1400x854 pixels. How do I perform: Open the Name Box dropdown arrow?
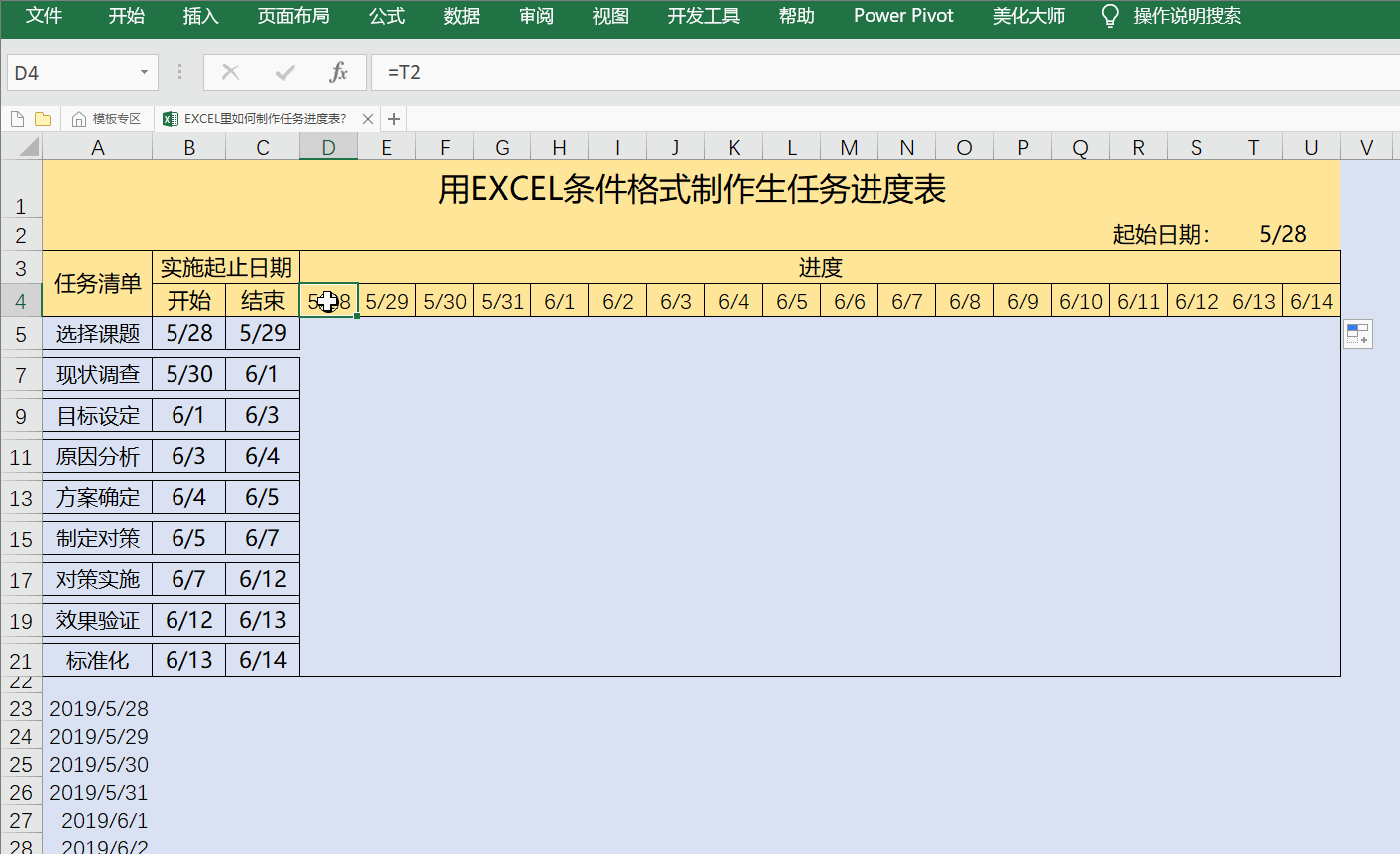(x=143, y=72)
